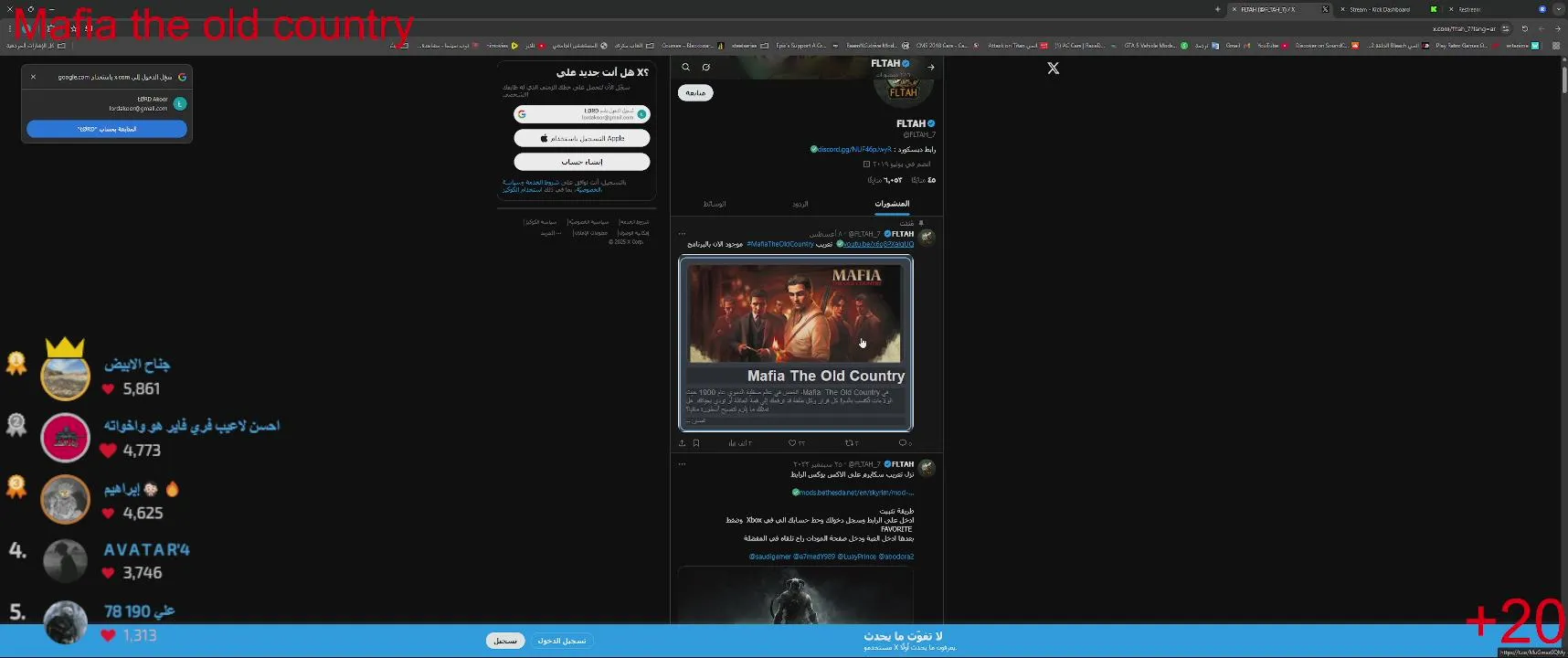Sign in with the Google LORD account button
1568x658 pixels.
point(582,114)
